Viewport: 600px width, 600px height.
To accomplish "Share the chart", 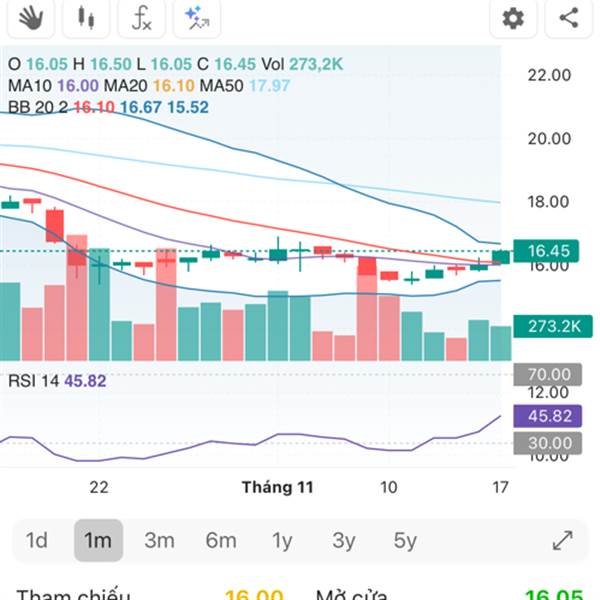I will (x=569, y=17).
